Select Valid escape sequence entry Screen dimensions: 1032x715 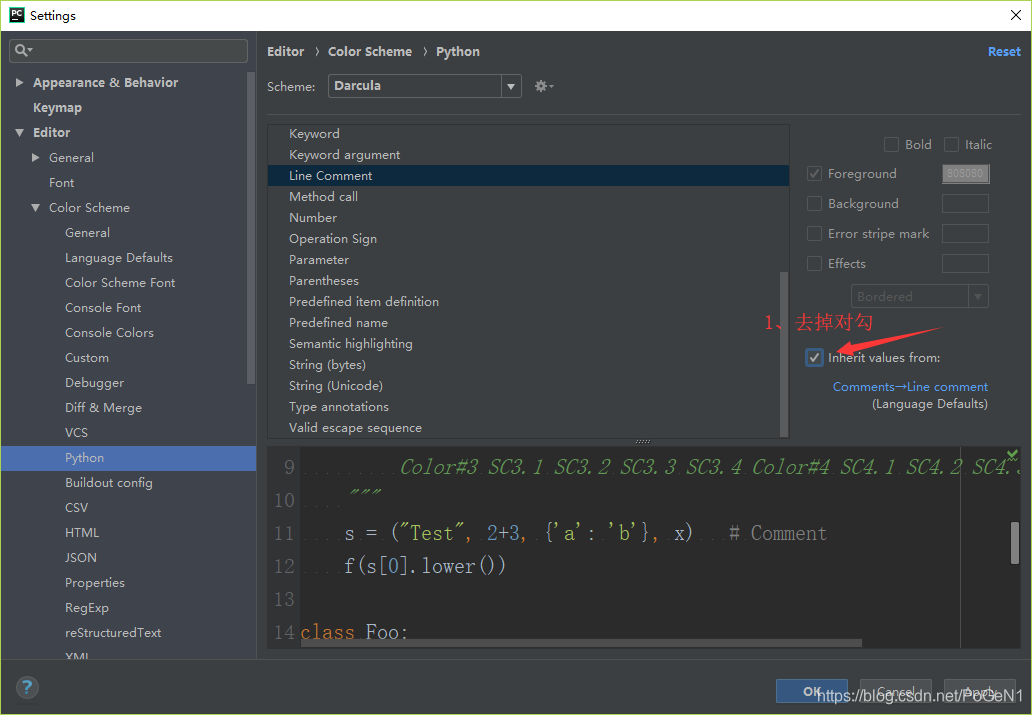coord(355,428)
